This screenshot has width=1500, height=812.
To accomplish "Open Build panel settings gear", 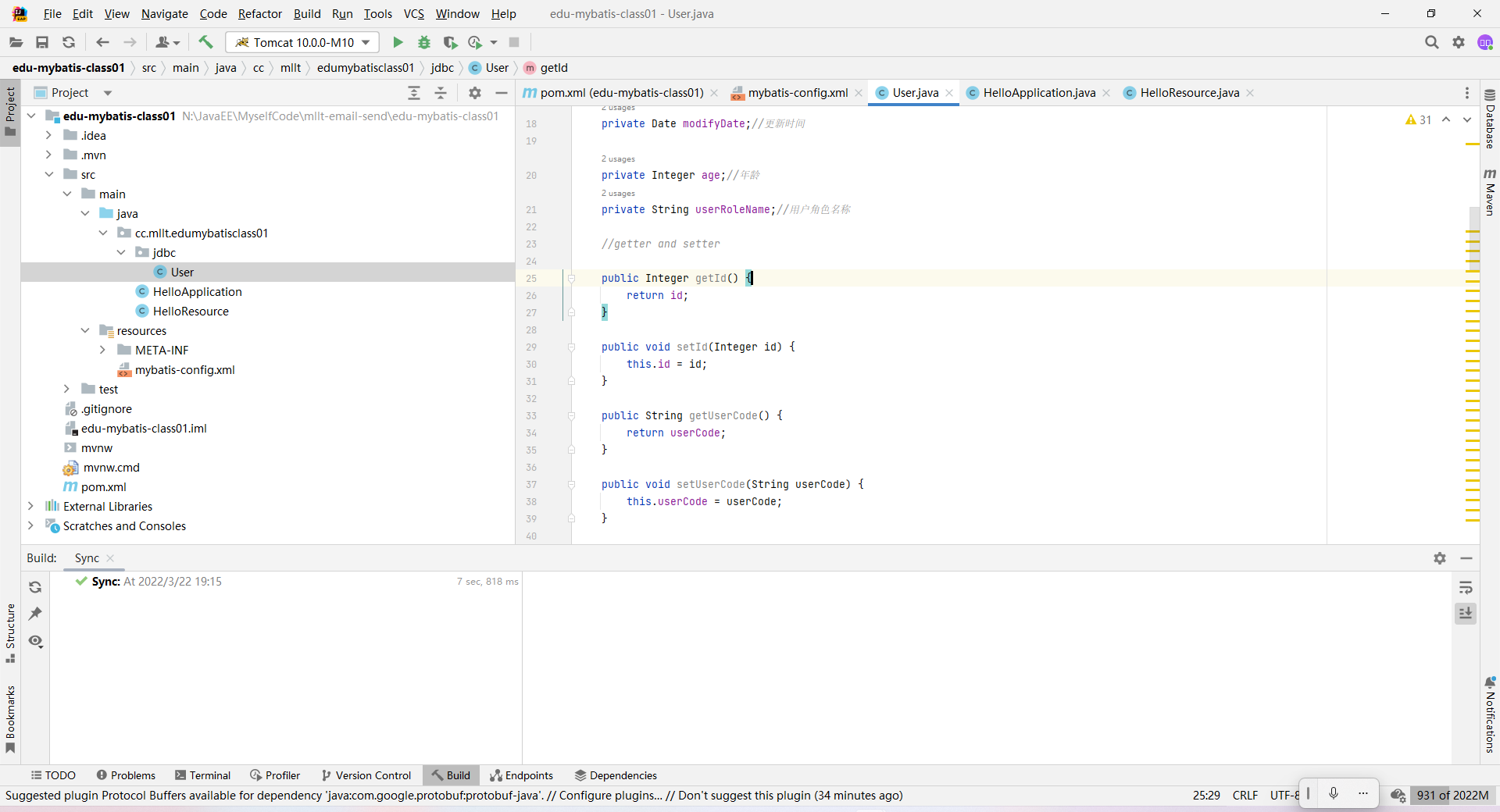I will click(x=1440, y=558).
